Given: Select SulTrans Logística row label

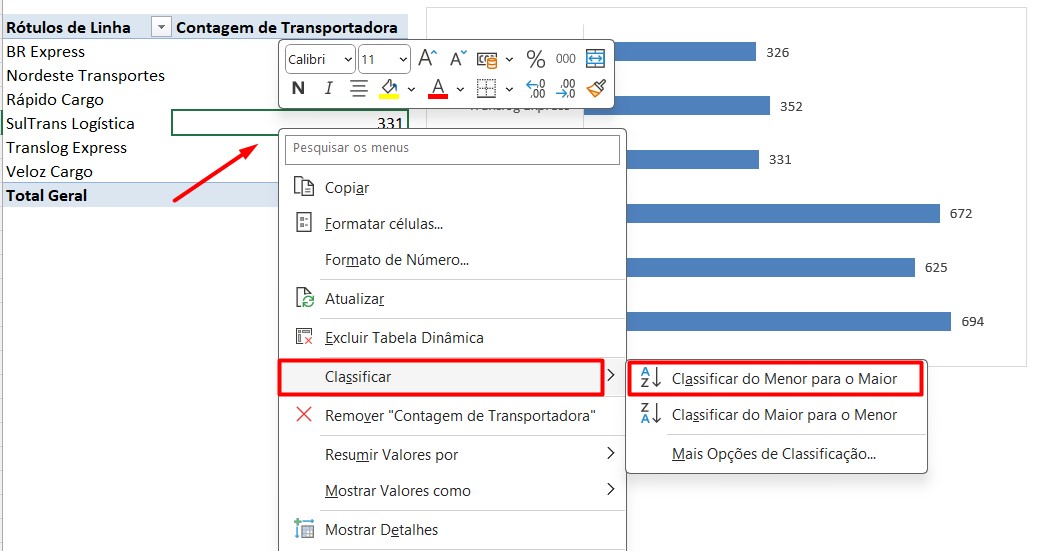Looking at the screenshot, I should [x=70, y=124].
